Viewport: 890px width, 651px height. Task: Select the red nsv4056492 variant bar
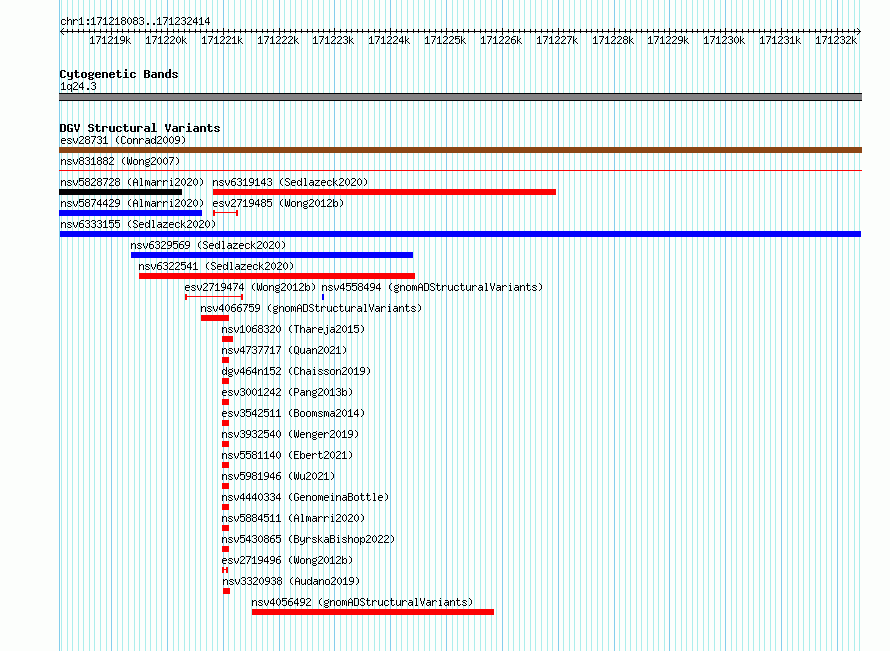point(373,612)
